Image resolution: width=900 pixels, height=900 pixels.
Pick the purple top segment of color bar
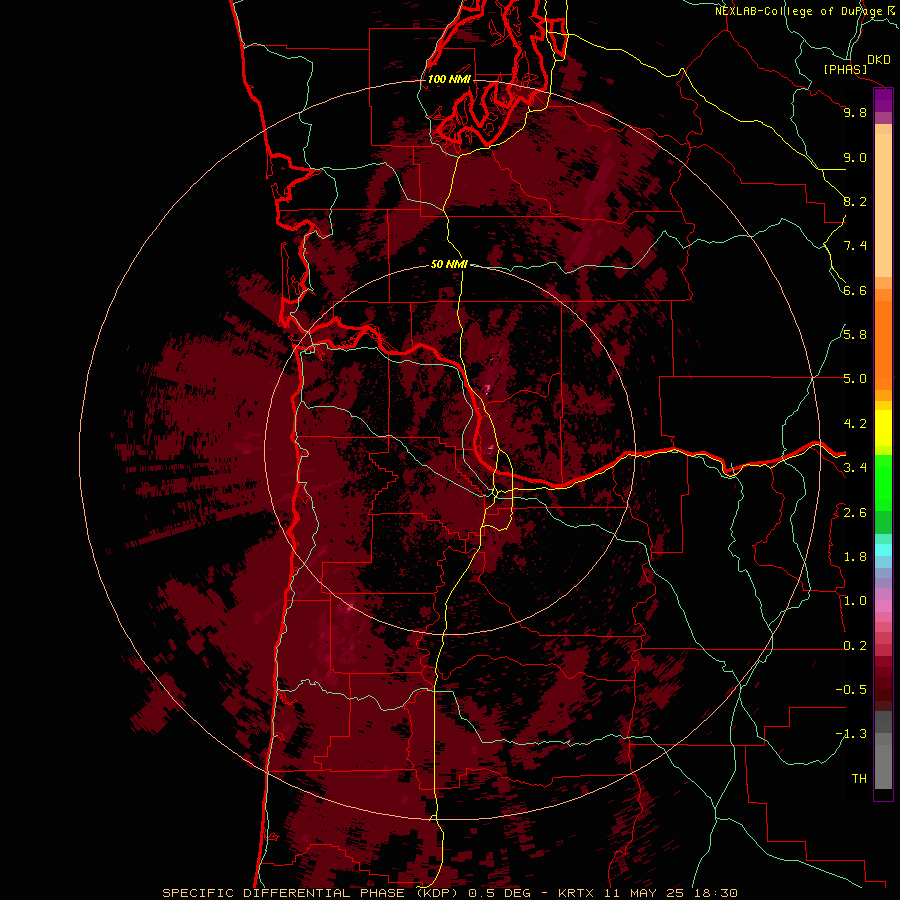click(x=883, y=100)
